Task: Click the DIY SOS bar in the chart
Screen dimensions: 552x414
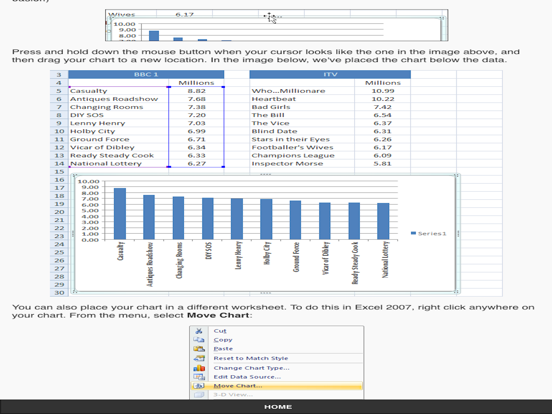Action: pyautogui.click(x=208, y=219)
